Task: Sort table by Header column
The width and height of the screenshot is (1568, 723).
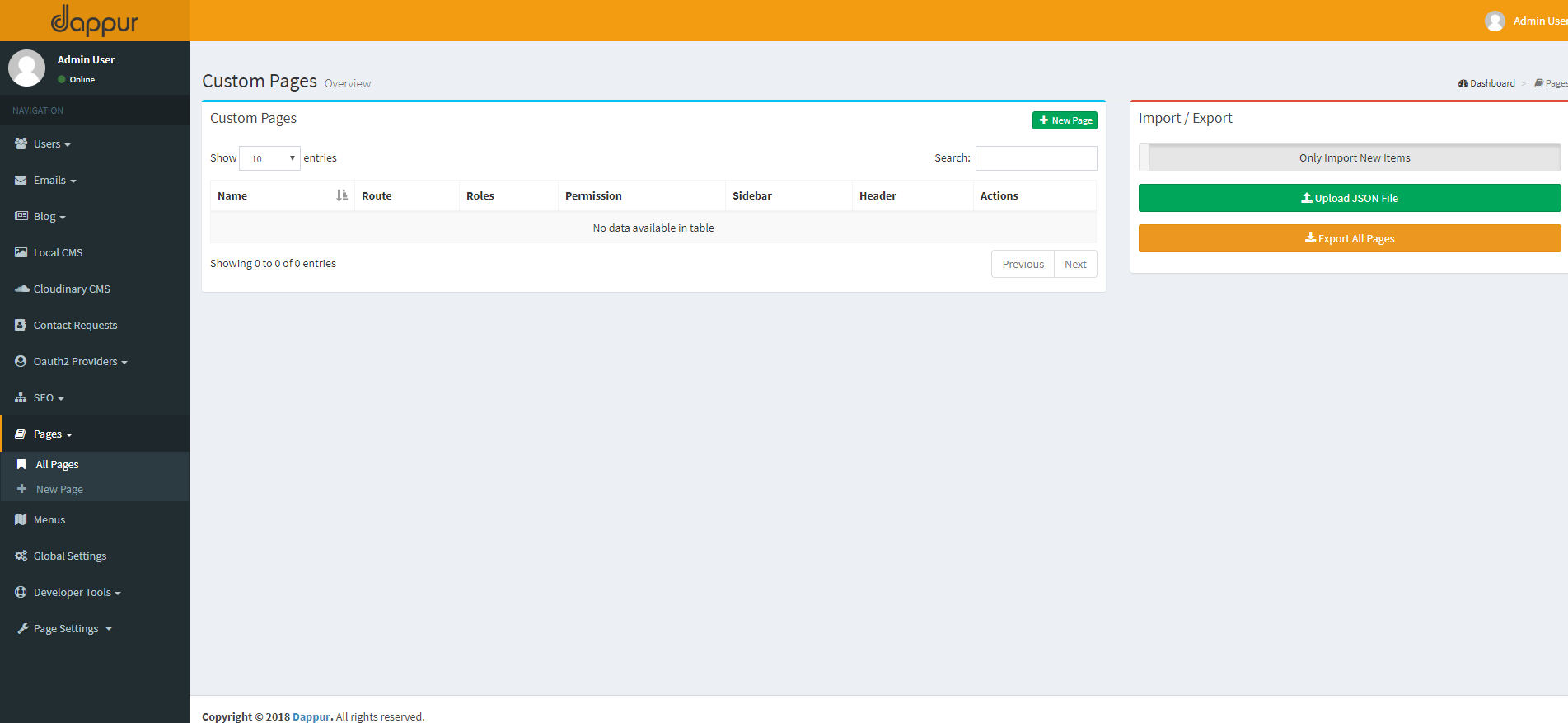Action: click(x=912, y=195)
